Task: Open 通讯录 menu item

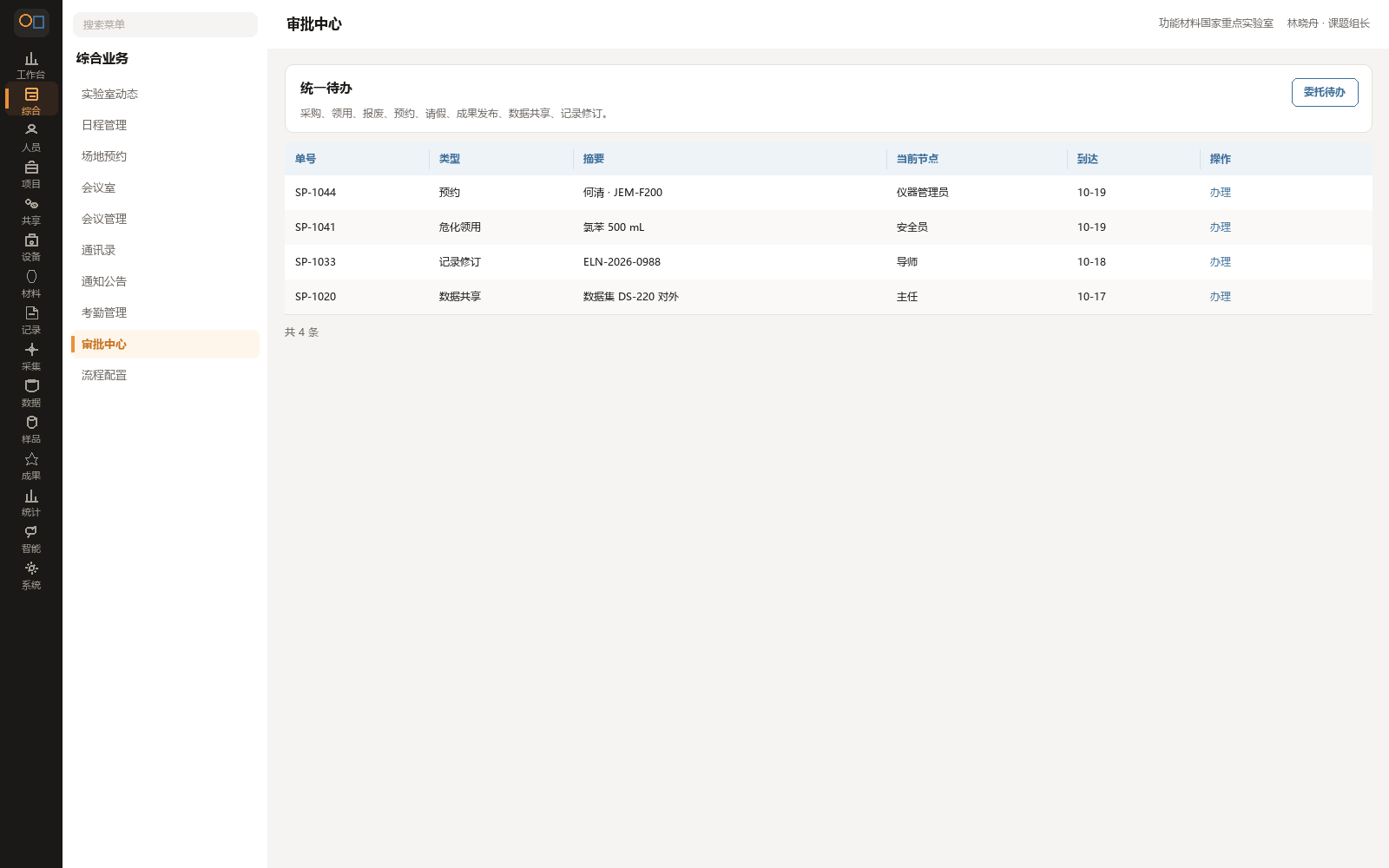Action: tap(165, 250)
